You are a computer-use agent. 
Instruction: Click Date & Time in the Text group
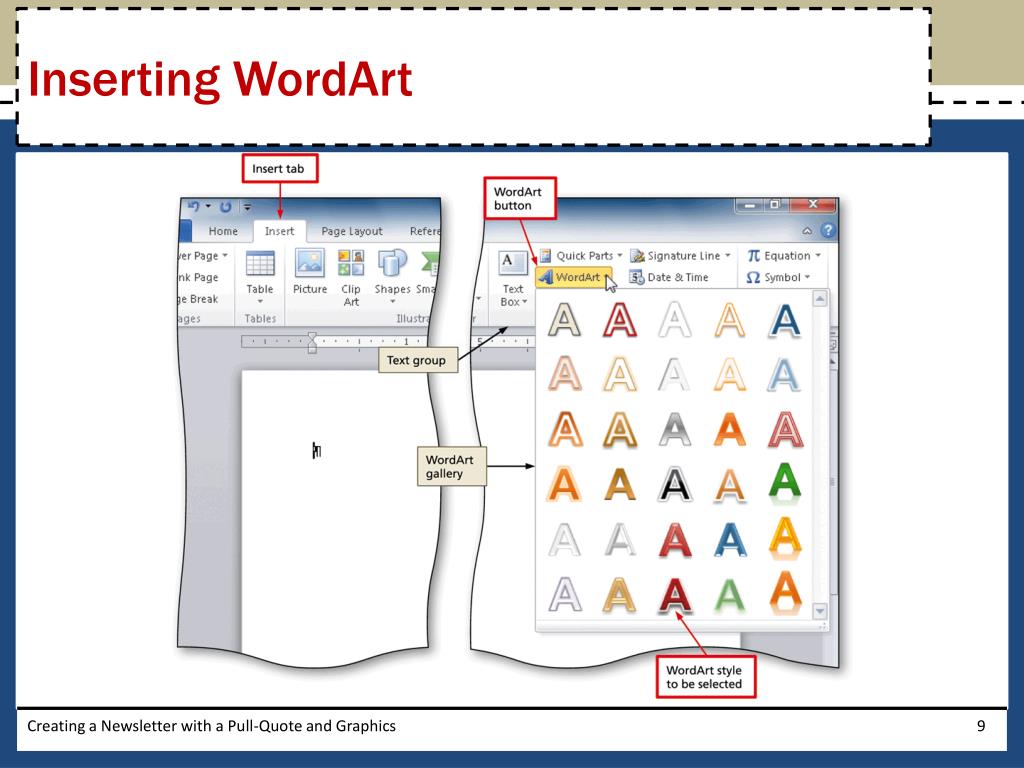click(x=668, y=277)
